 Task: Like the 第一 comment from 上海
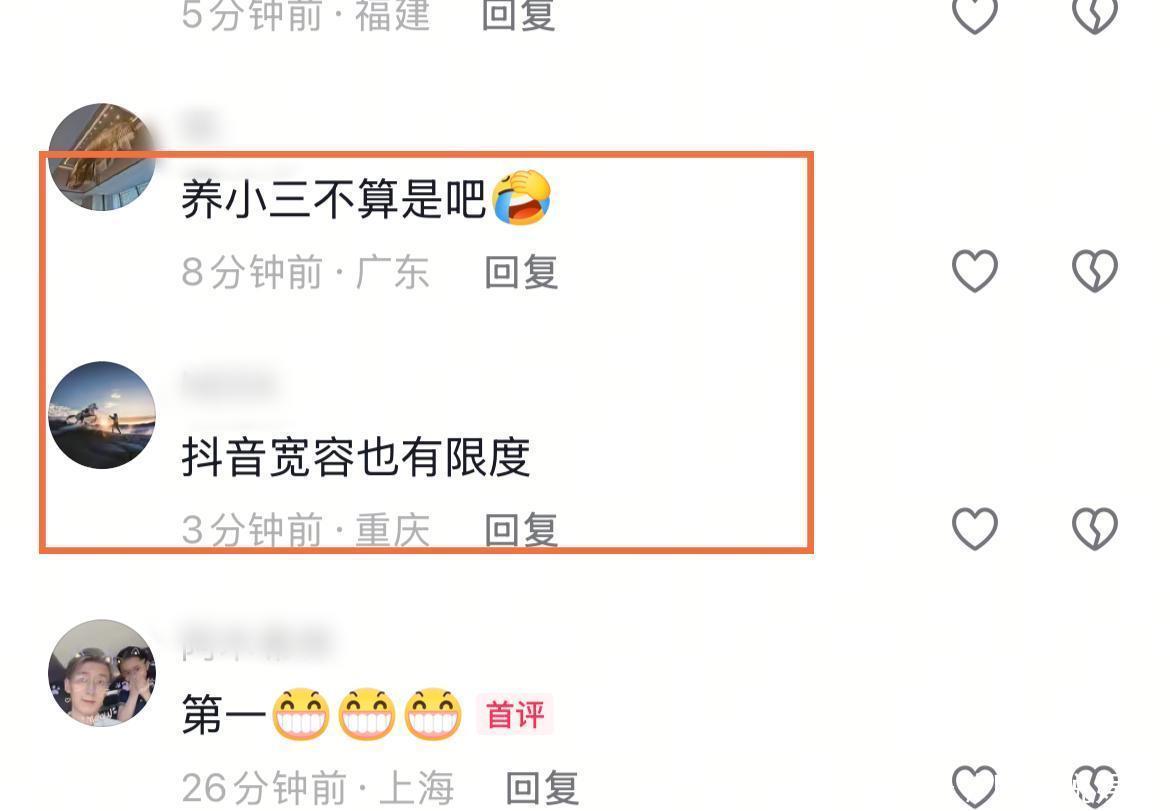click(x=975, y=786)
